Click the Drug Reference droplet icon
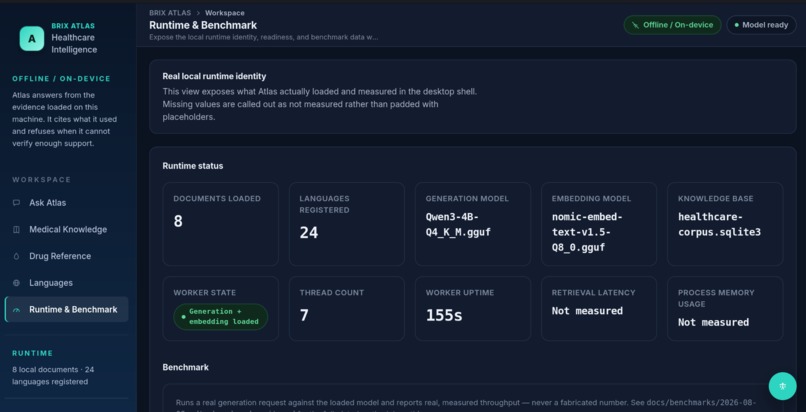 [16, 256]
